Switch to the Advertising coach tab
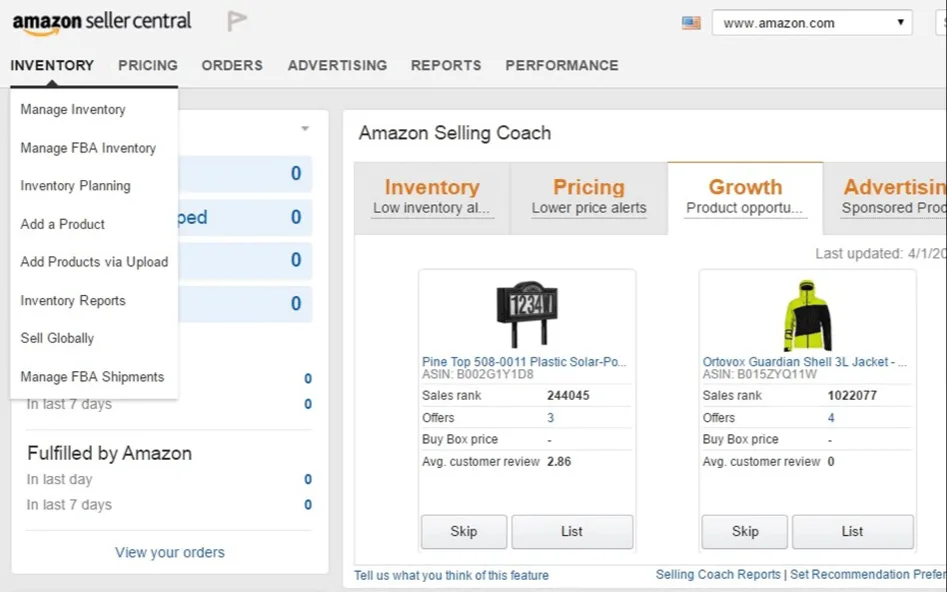The height and width of the screenshot is (592, 947). pos(885,198)
